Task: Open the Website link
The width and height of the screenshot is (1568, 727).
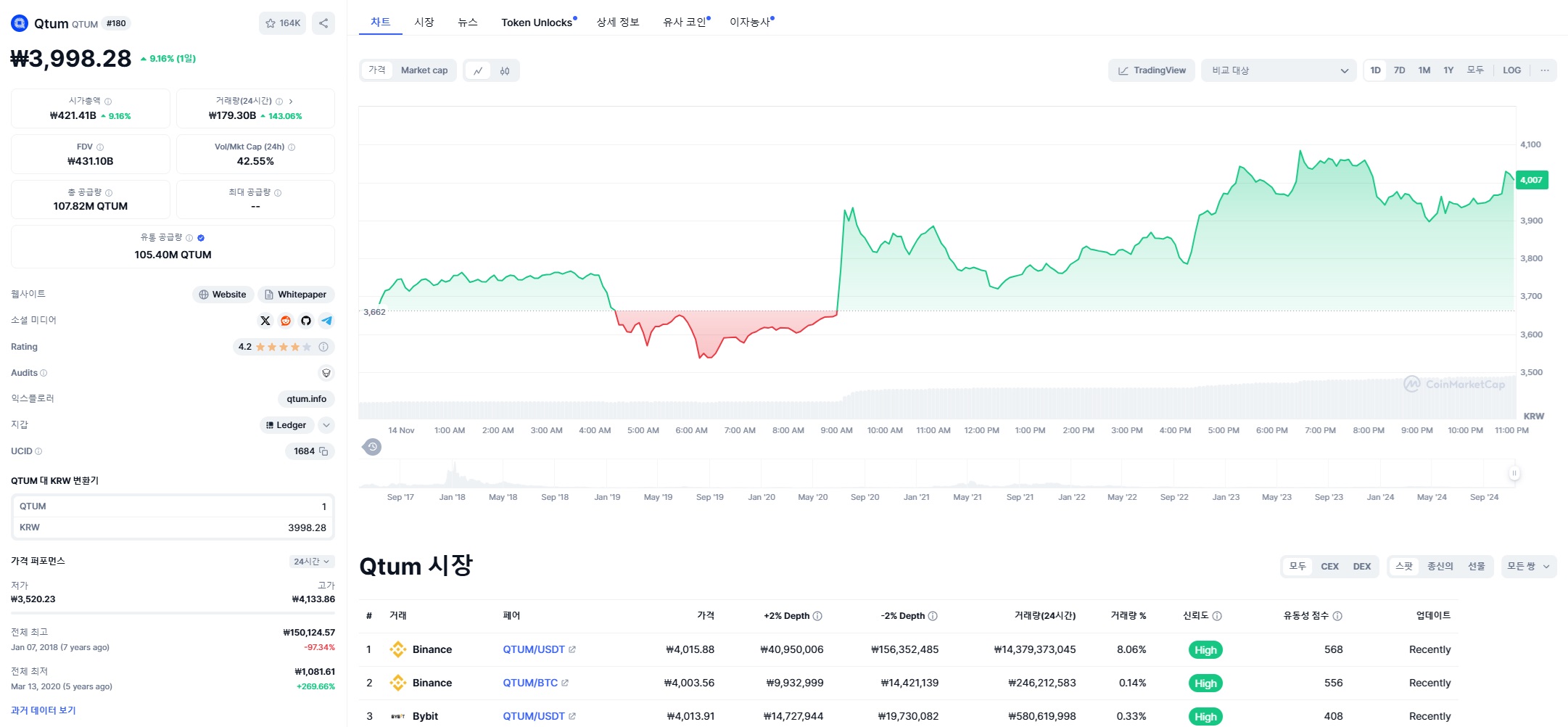Action: click(x=223, y=295)
